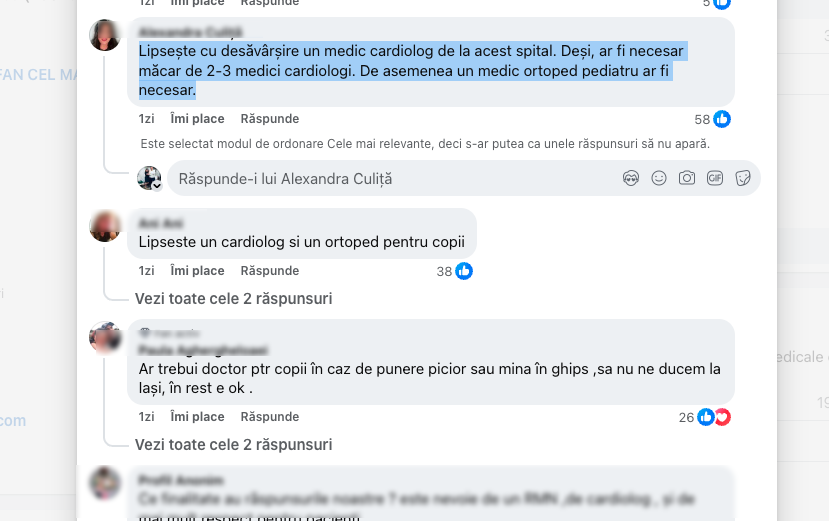Like the 'Lipseste un cardiolog' comment
Image resolution: width=829 pixels, height=521 pixels.
(197, 271)
